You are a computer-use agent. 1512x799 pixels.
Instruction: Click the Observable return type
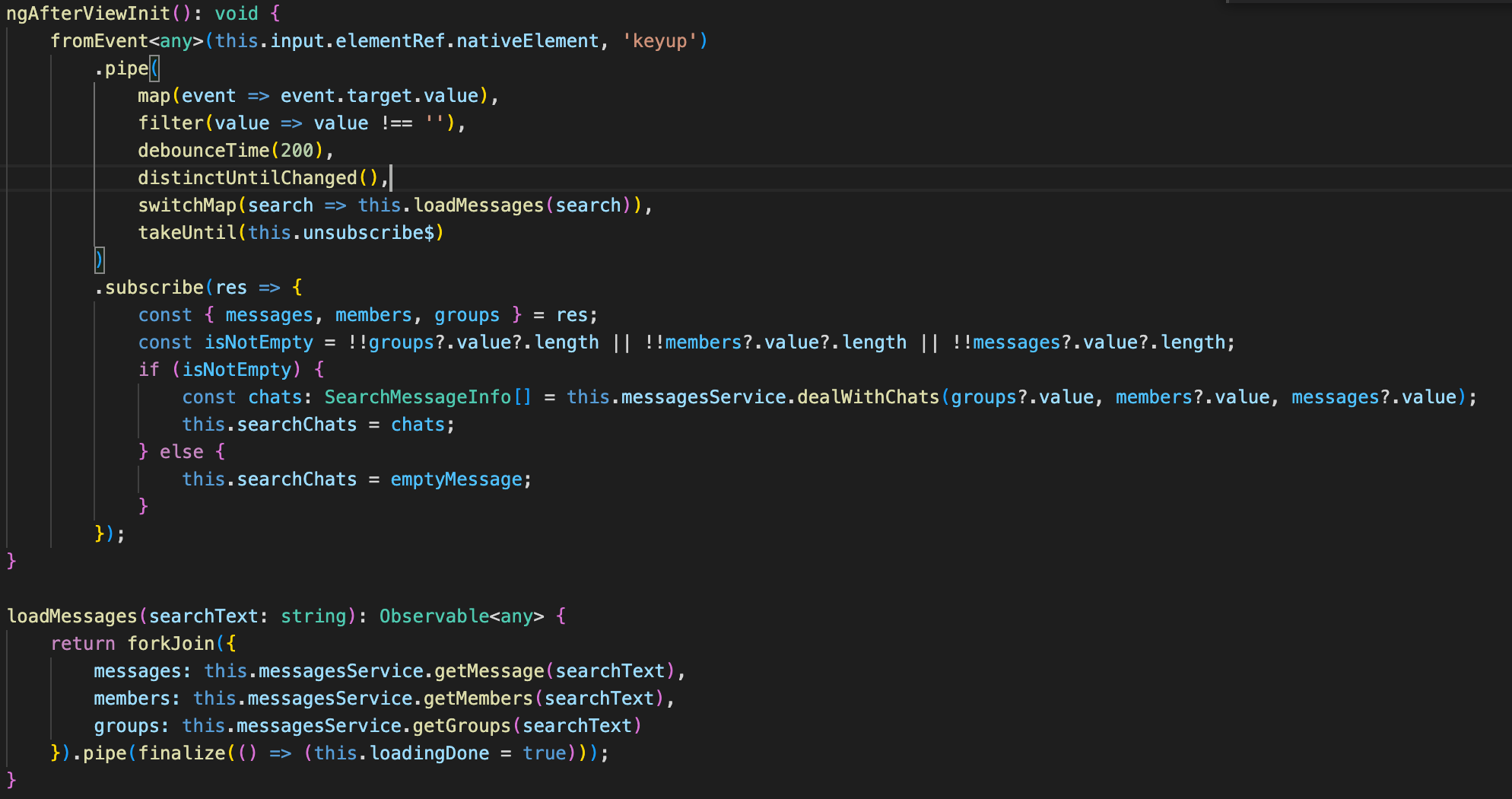click(434, 616)
